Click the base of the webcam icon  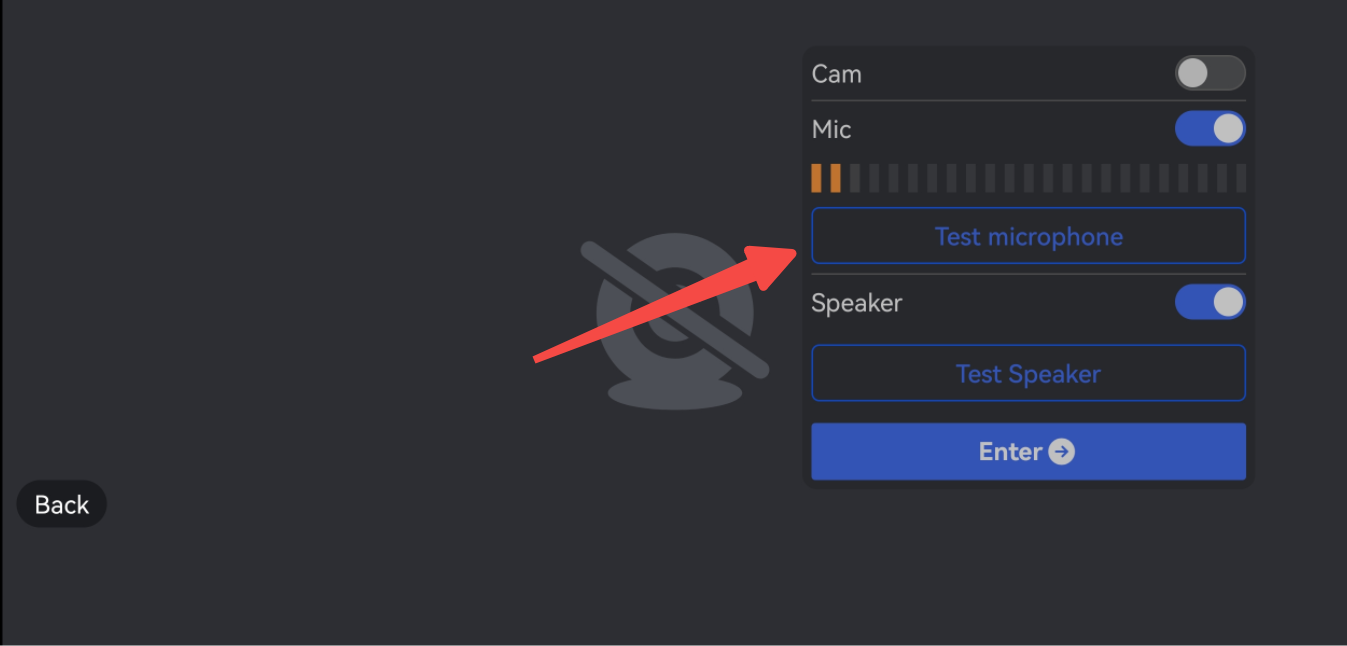click(675, 393)
